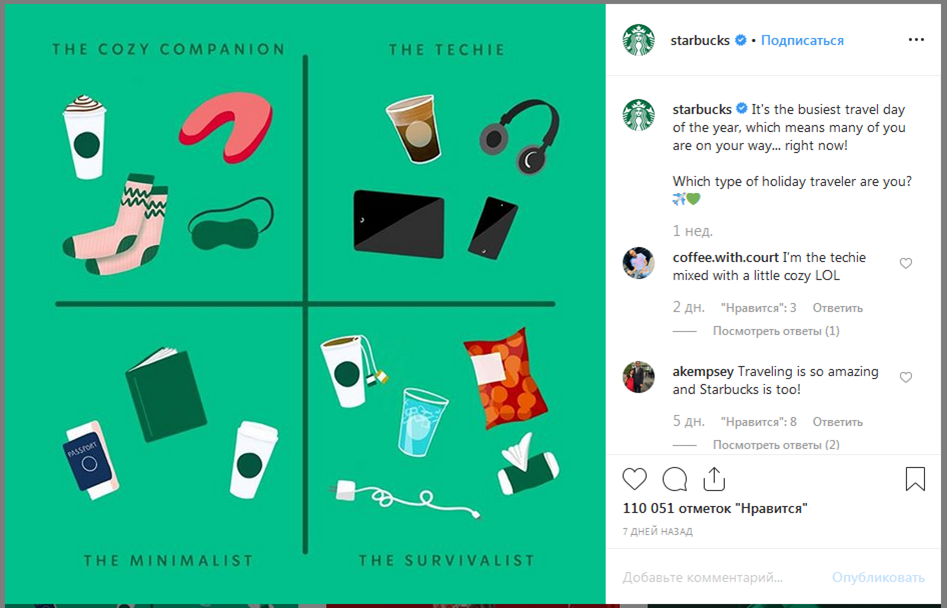947x608 pixels.
Task: Expand the two replies under akempsey's comment
Action: click(776, 445)
